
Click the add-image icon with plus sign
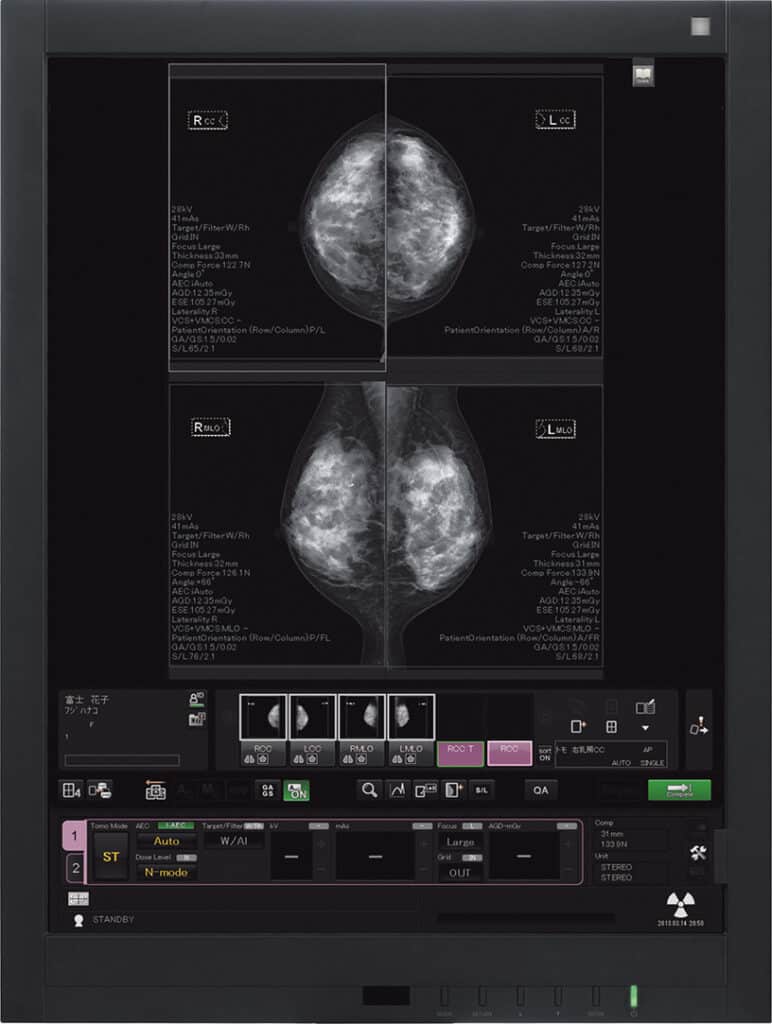pyautogui.click(x=578, y=726)
